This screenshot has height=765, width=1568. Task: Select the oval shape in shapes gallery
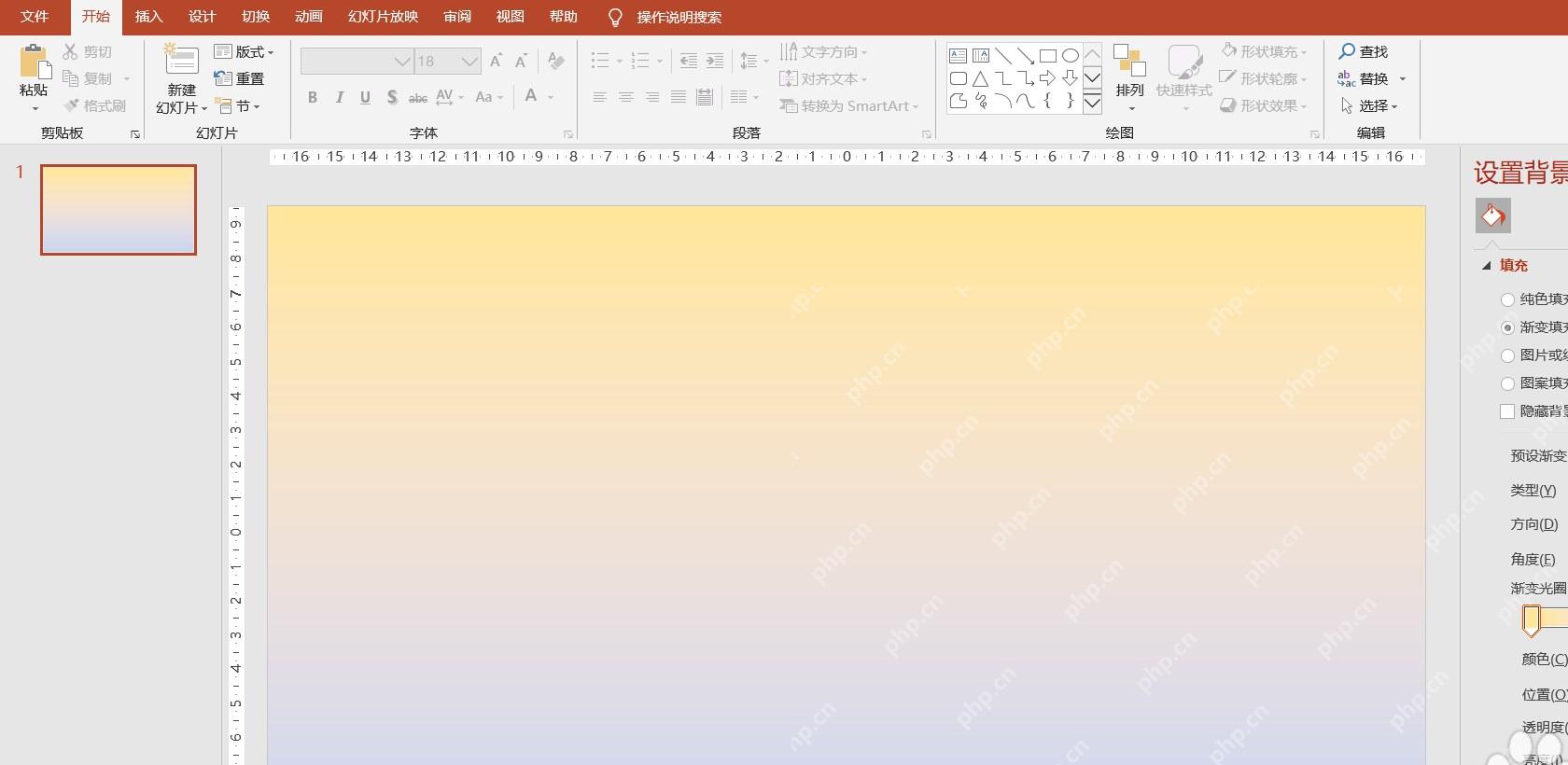pos(1071,56)
